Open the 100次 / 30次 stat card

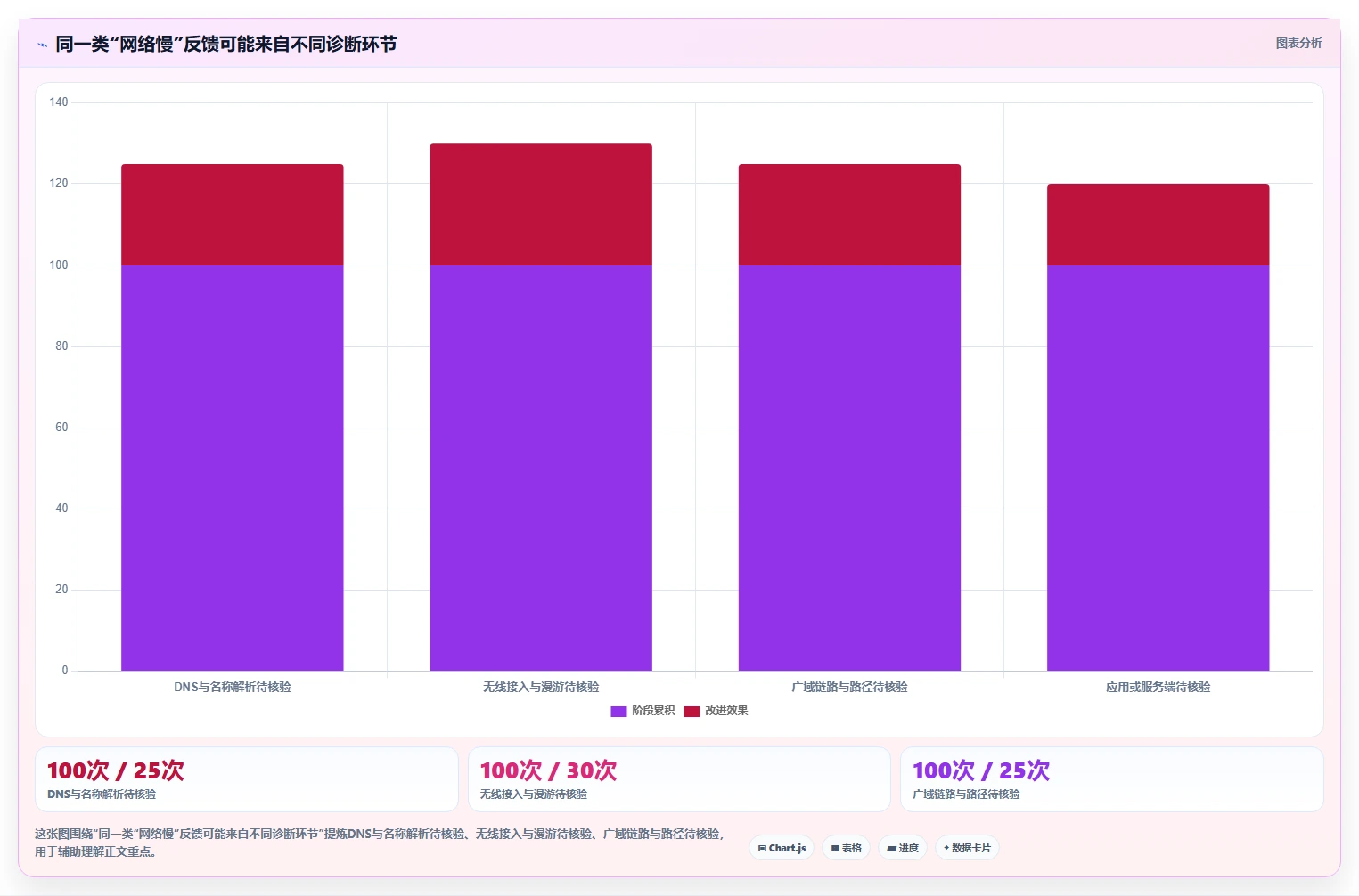tap(679, 779)
